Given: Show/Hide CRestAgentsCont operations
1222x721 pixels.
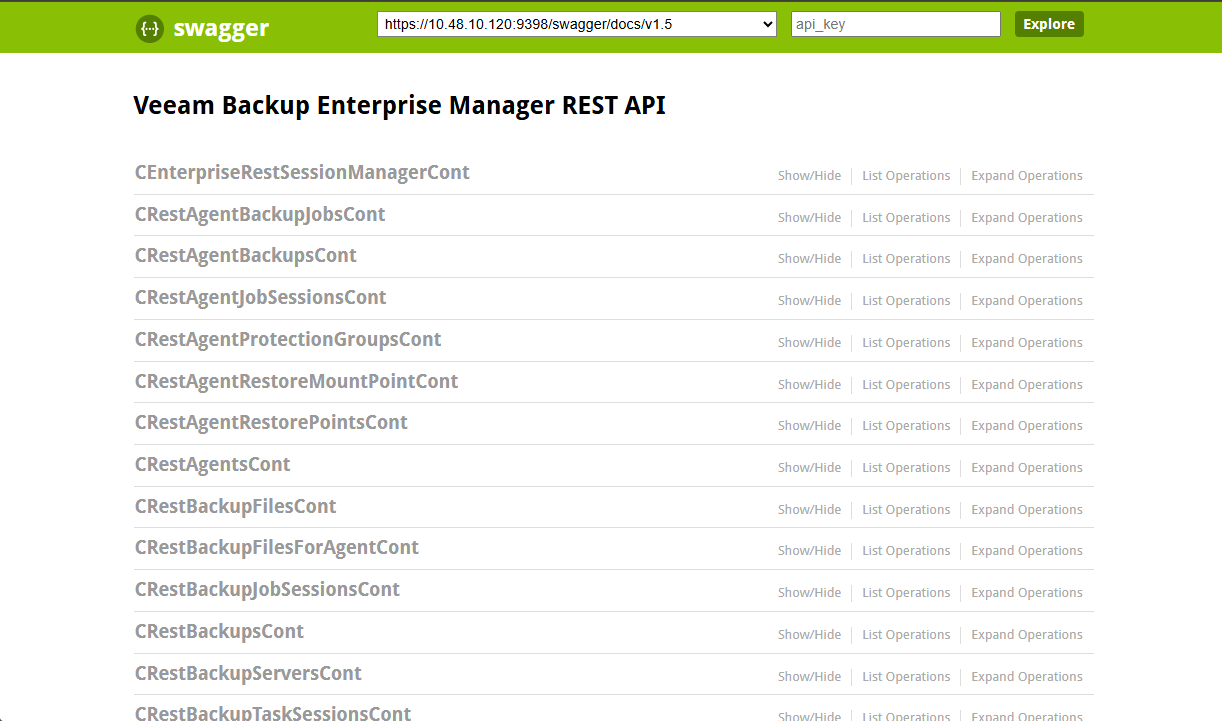Looking at the screenshot, I should [810, 468].
